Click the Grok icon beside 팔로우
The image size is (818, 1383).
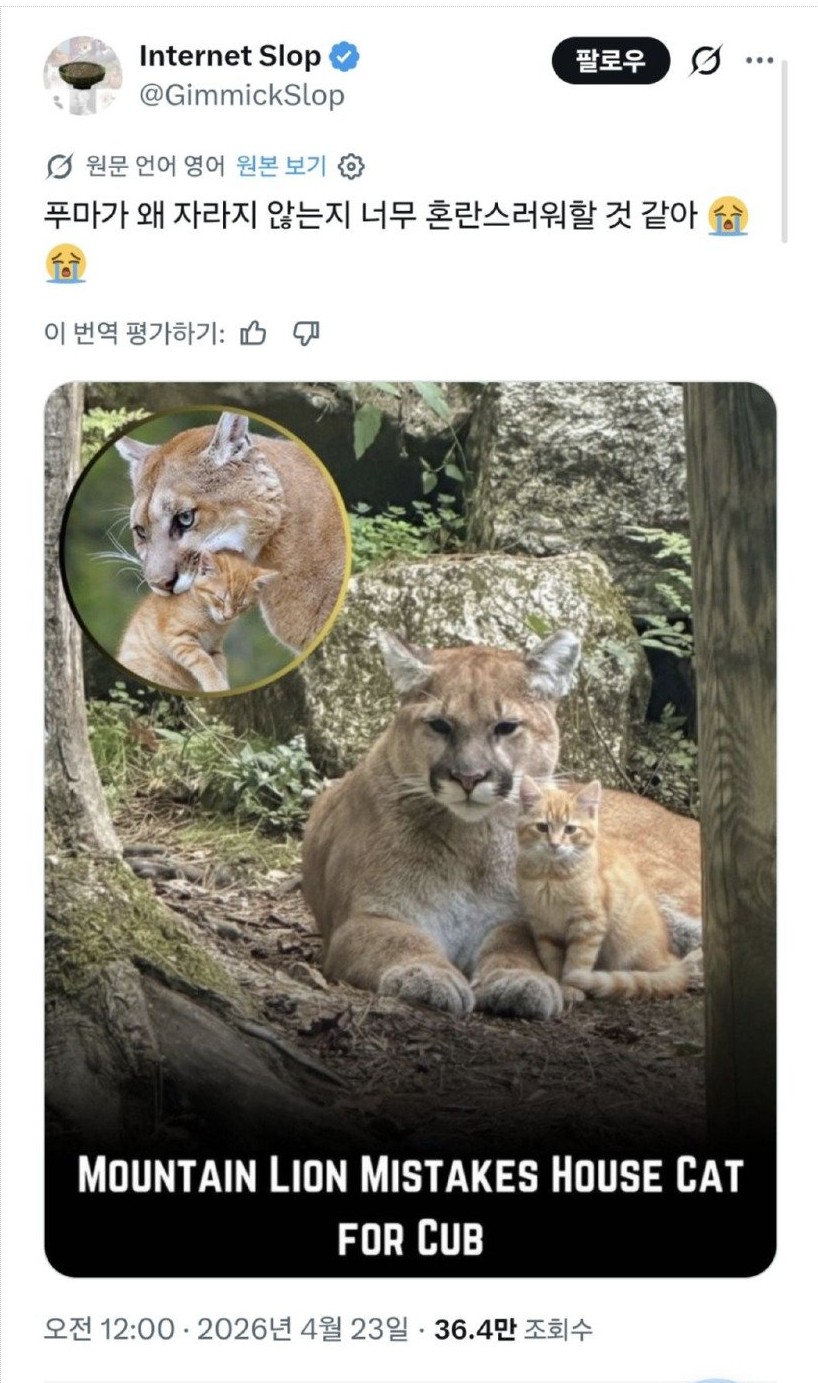(705, 62)
